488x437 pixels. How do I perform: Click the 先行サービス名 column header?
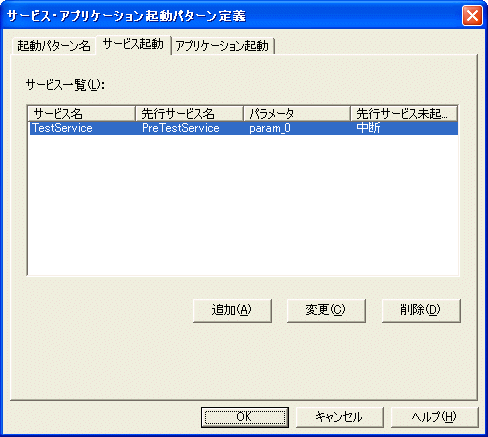[189, 114]
